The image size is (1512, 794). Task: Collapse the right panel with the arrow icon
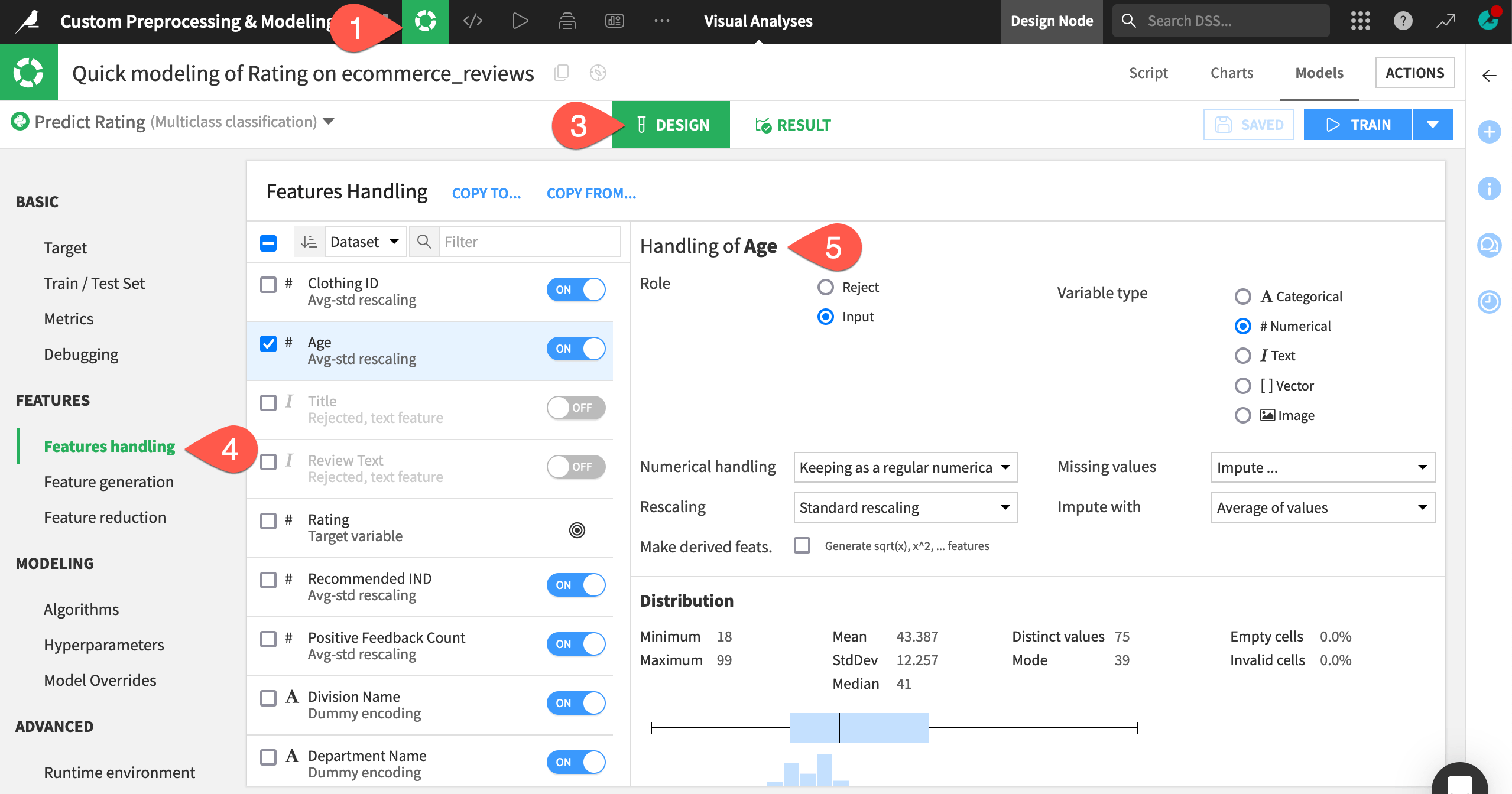pyautogui.click(x=1490, y=74)
